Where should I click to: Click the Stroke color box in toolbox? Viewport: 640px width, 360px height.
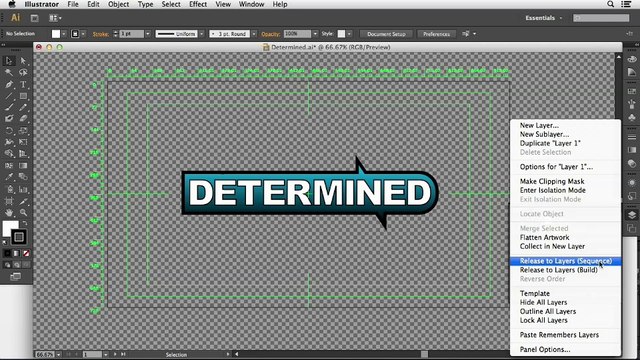pos(19,237)
